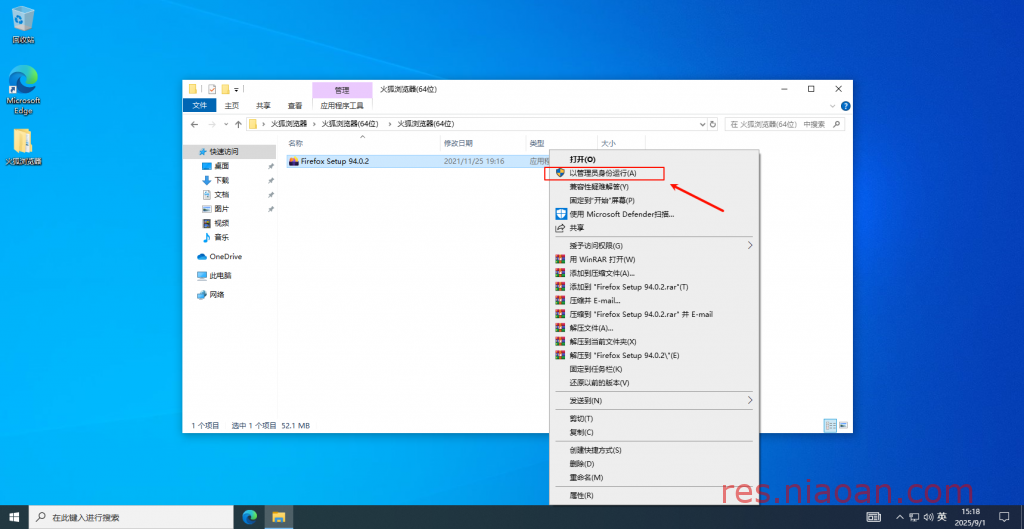
Task: Scan with Microsoft Defender menu entry
Action: click(654, 214)
